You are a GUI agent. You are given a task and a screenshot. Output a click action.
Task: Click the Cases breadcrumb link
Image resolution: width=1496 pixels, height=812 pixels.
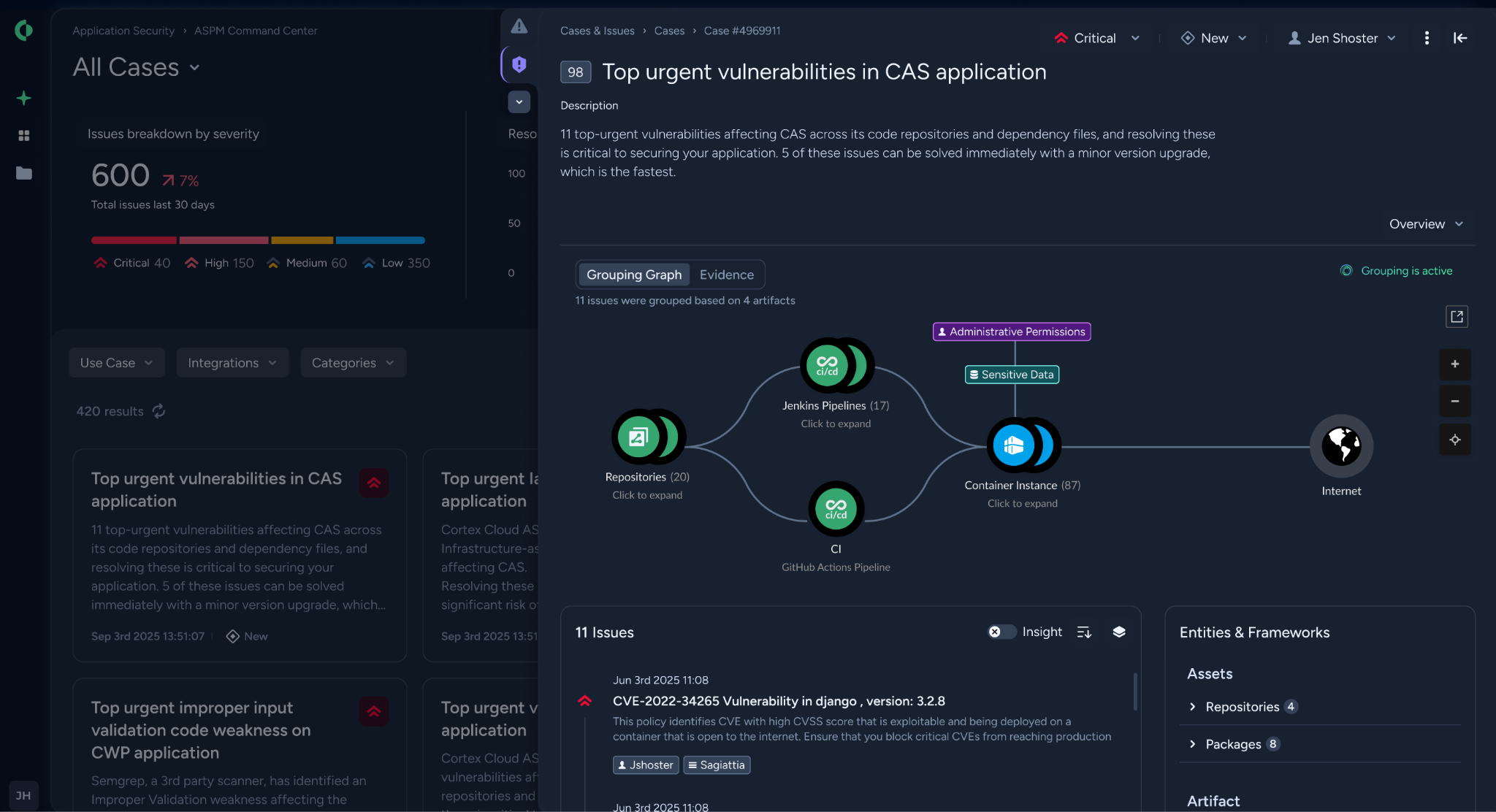(x=668, y=31)
